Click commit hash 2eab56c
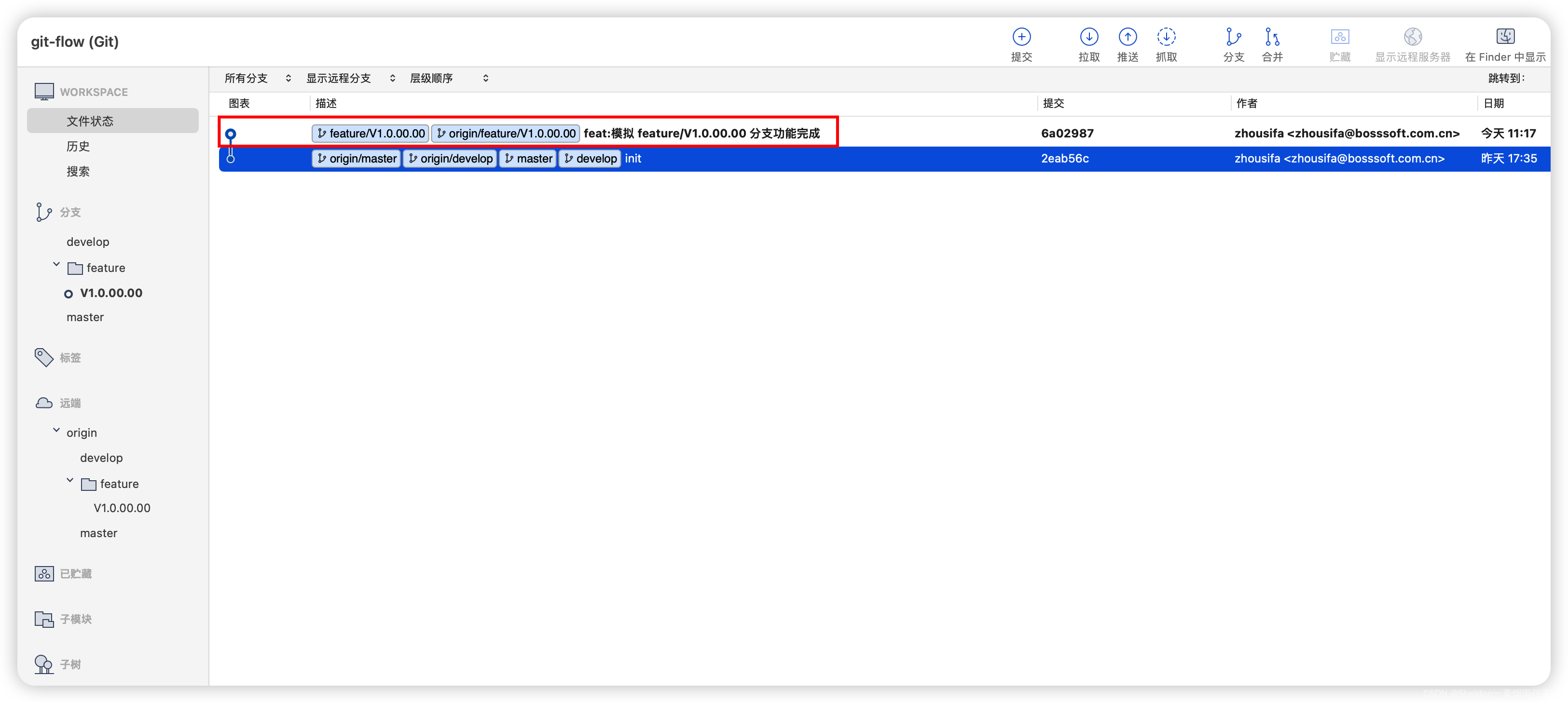The image size is (1568, 703). click(1065, 159)
